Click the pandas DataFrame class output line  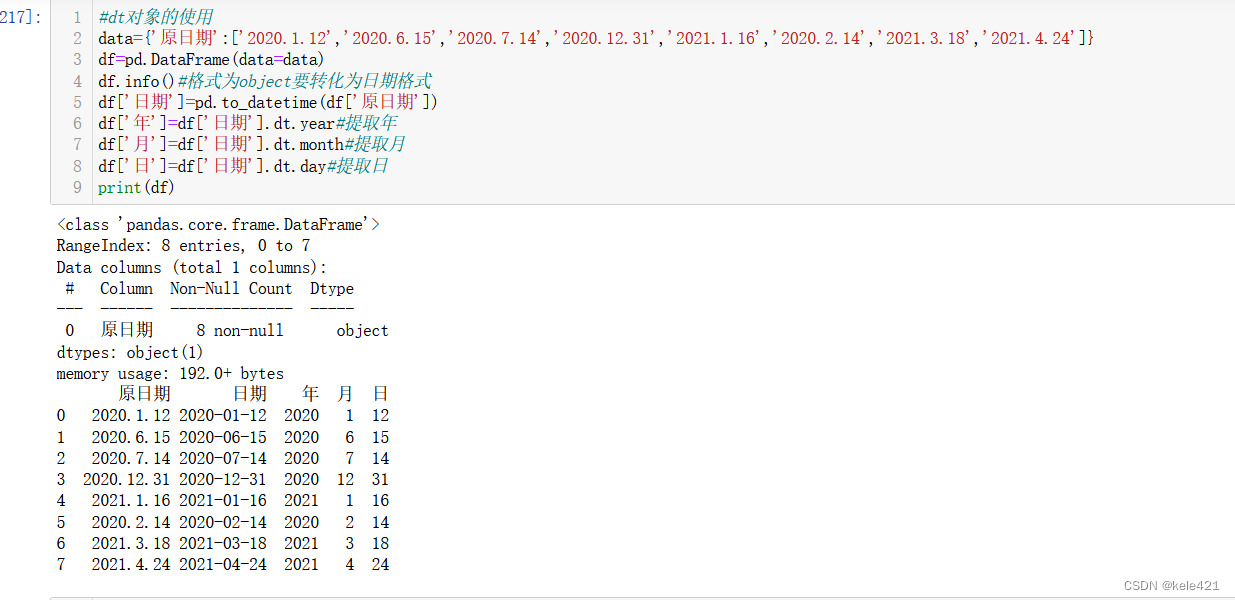tap(215, 224)
